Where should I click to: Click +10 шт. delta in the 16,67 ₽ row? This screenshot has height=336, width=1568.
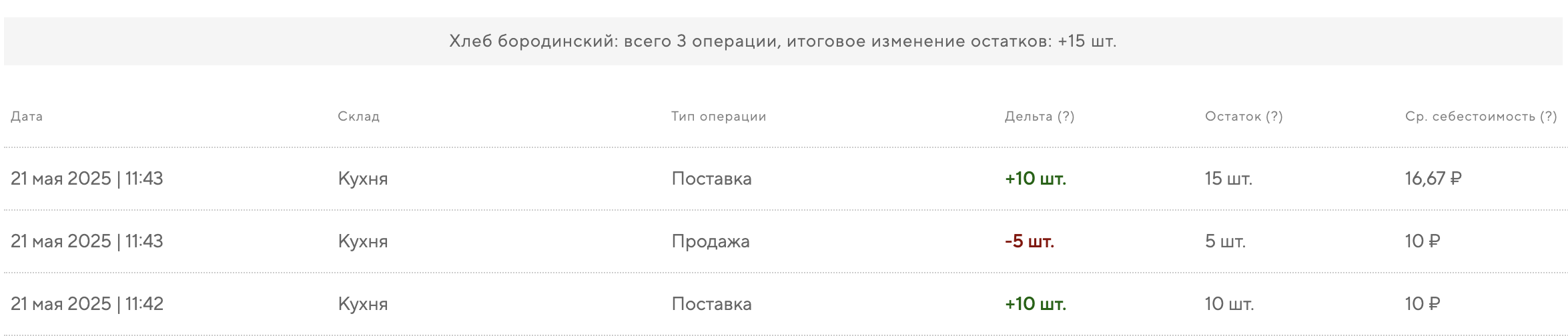[x=1035, y=179]
